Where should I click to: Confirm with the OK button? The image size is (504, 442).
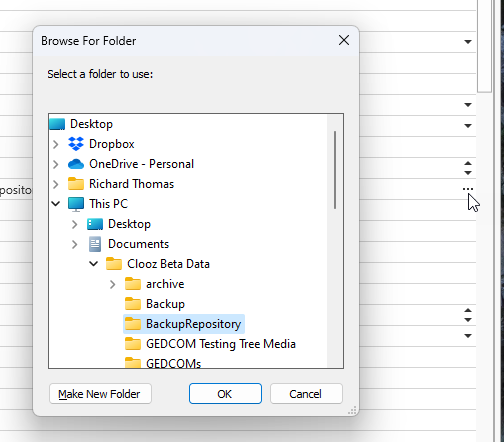coord(225,394)
